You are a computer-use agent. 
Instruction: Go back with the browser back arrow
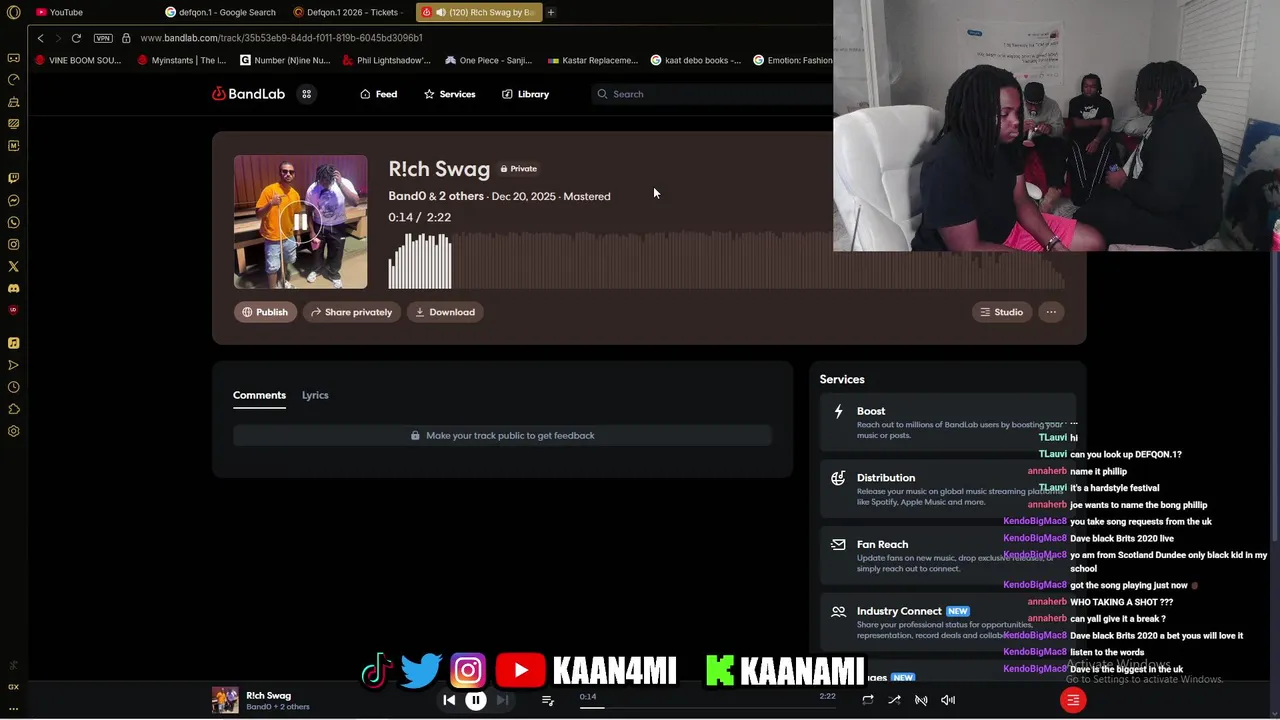40,38
